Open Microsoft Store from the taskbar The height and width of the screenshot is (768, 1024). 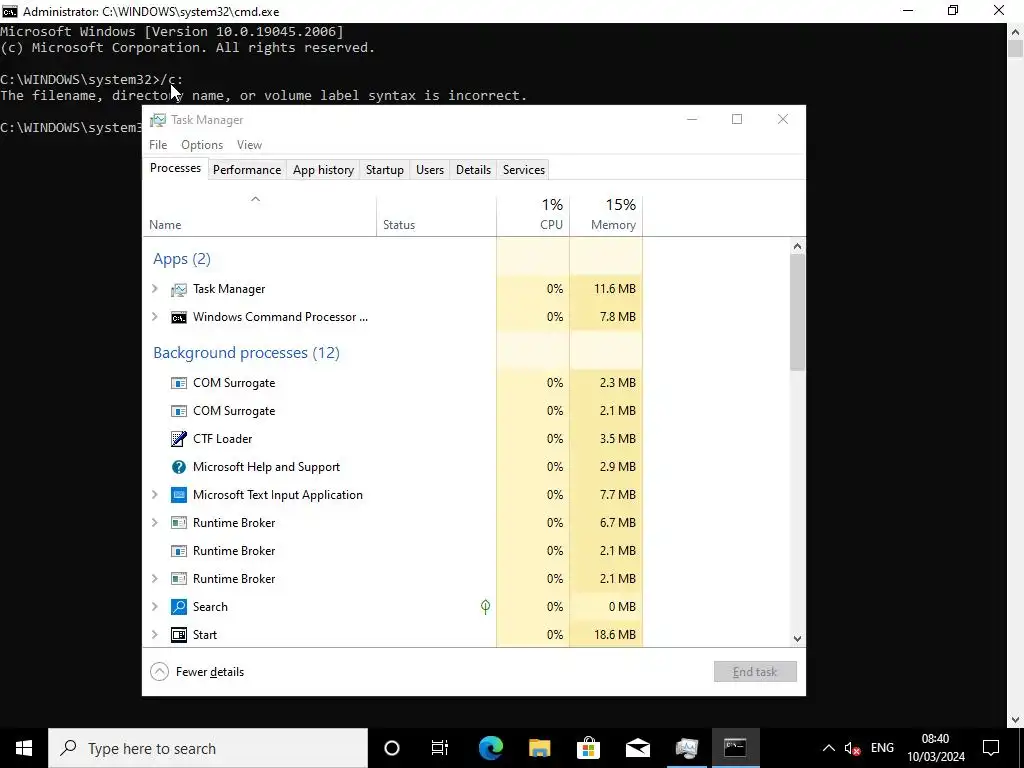click(x=588, y=748)
